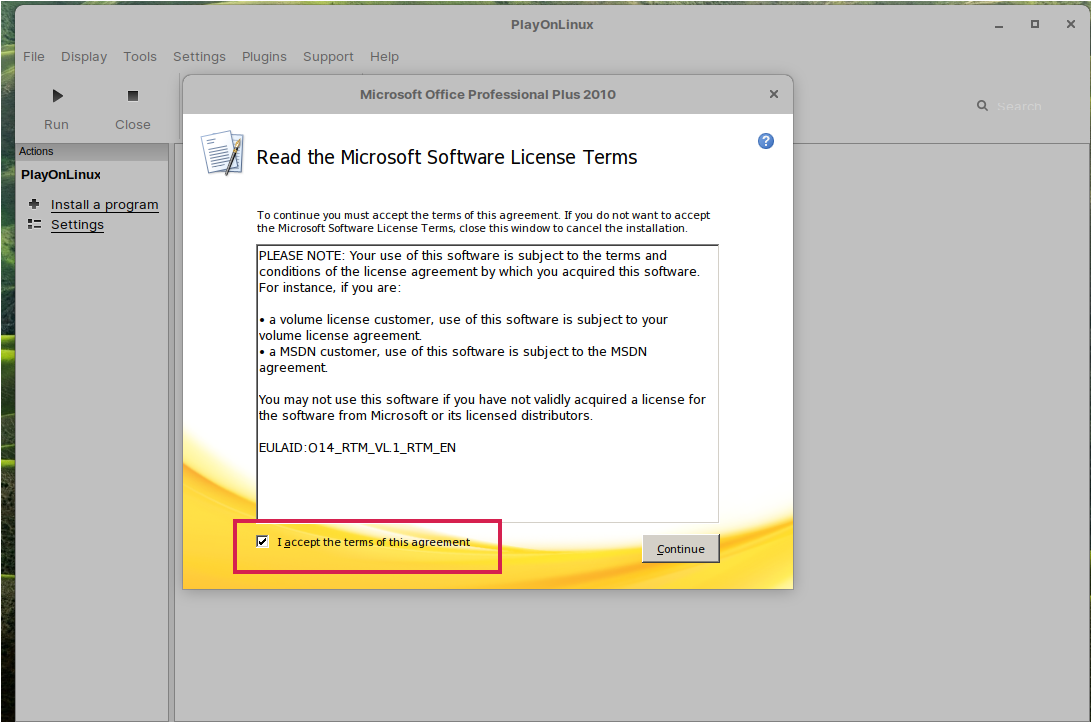The width and height of the screenshot is (1091, 722).
Task: Click the plus icon beside Install a program
Action: pyautogui.click(x=34, y=204)
